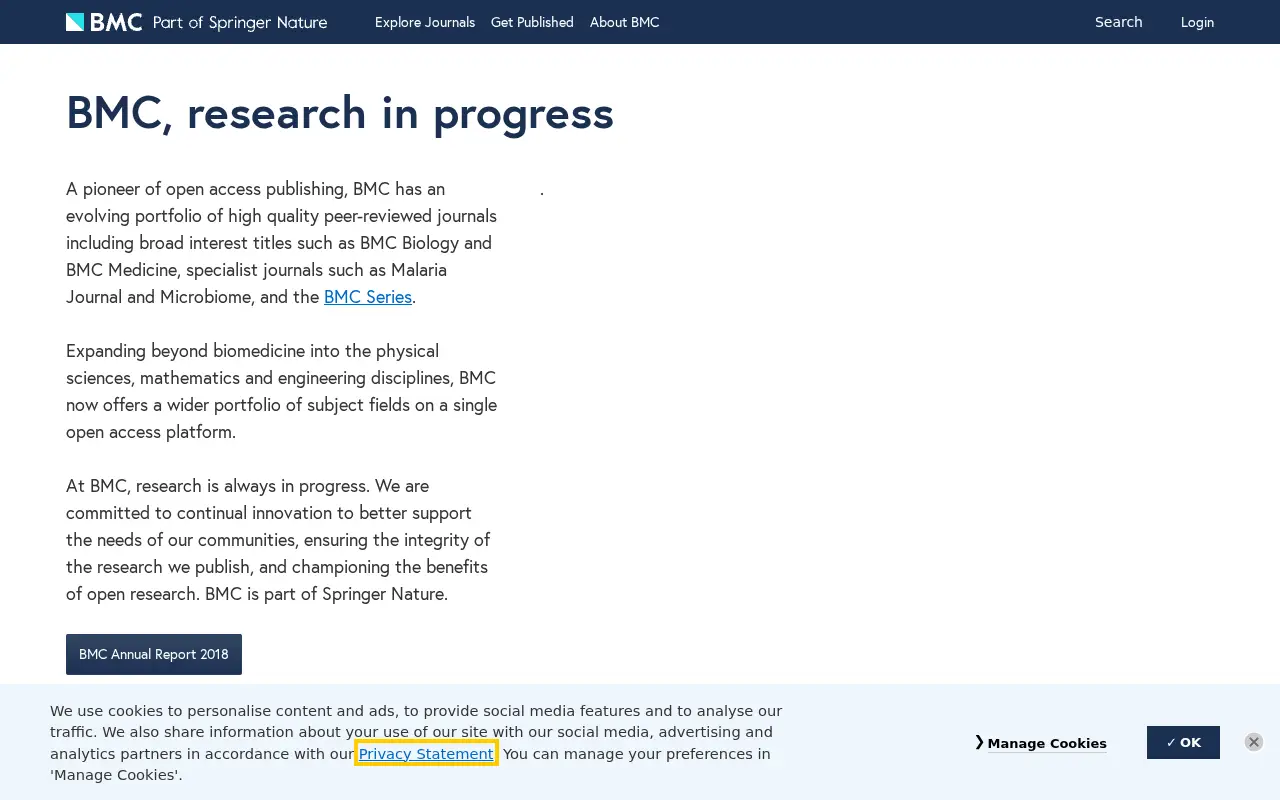
Task: Open the About BMC menu
Action: click(x=624, y=22)
